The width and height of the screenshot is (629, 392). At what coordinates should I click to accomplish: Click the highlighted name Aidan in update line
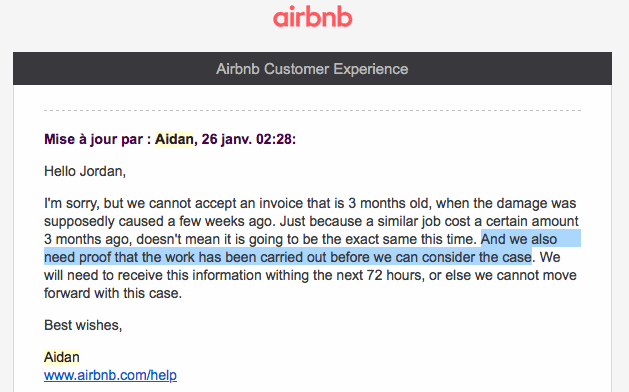174,139
